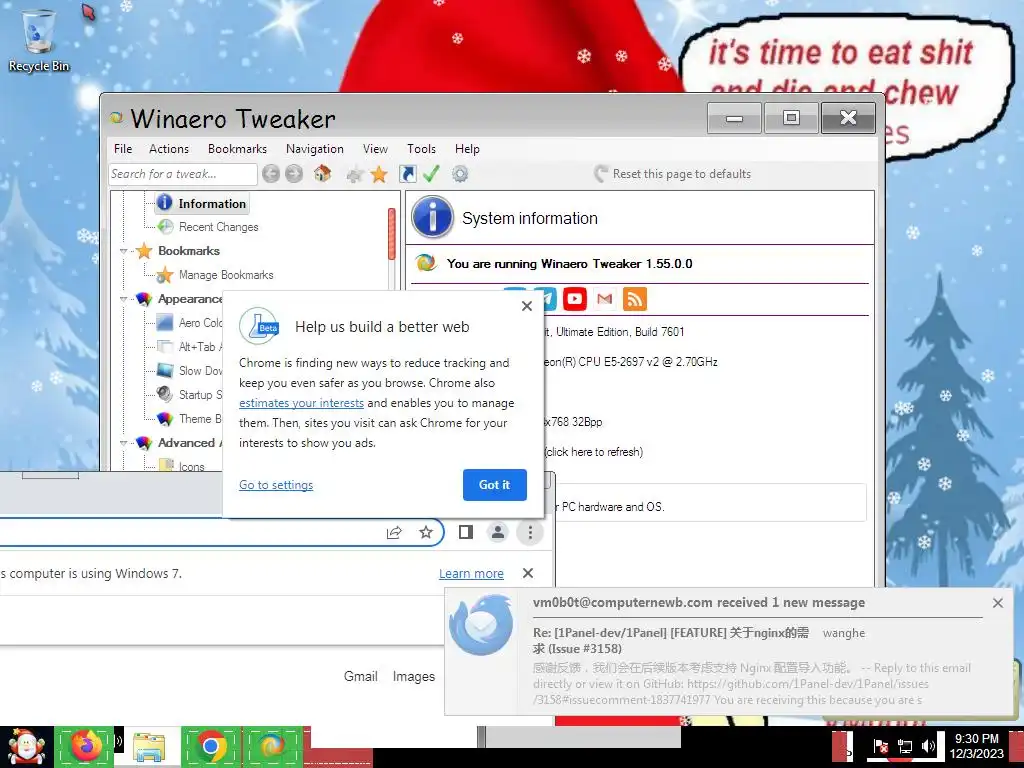1024x768 pixels.
Task: Open the View menu
Action: [375, 149]
